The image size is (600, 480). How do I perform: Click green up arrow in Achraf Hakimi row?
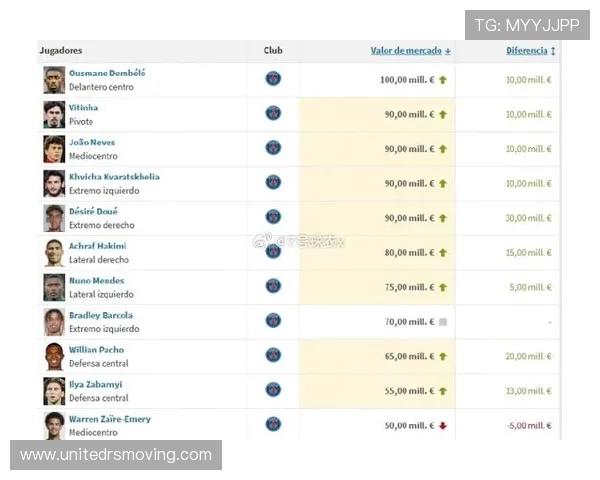[442, 253]
